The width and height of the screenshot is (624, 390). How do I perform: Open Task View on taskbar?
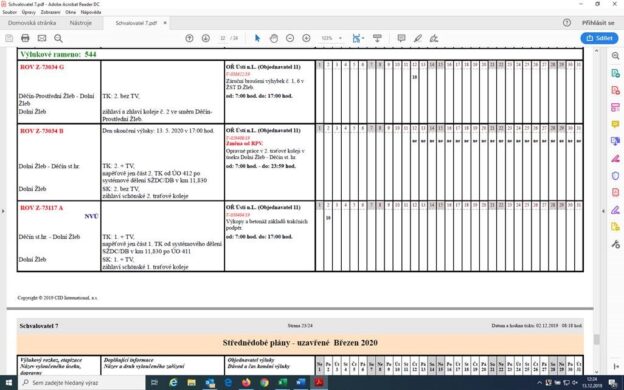(x=154, y=382)
